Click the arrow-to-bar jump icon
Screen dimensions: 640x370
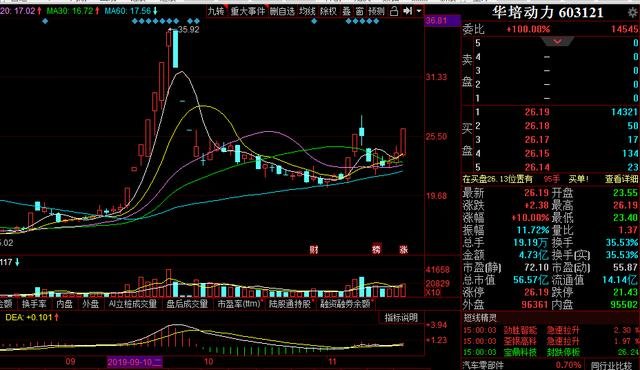tap(407, 11)
